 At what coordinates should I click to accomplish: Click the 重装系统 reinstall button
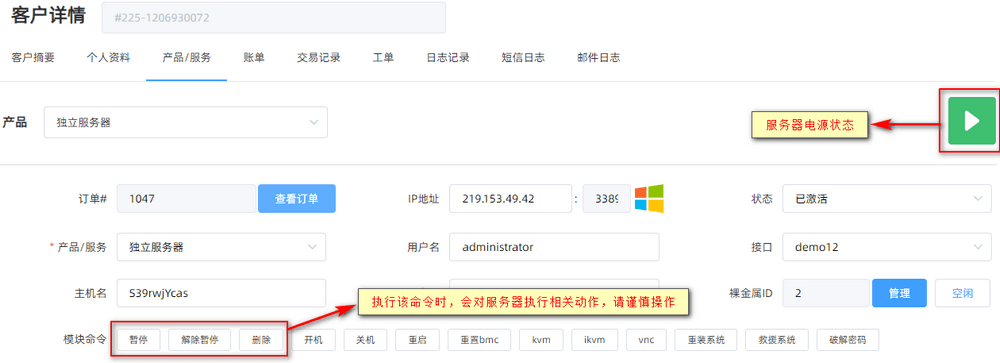[x=705, y=340]
